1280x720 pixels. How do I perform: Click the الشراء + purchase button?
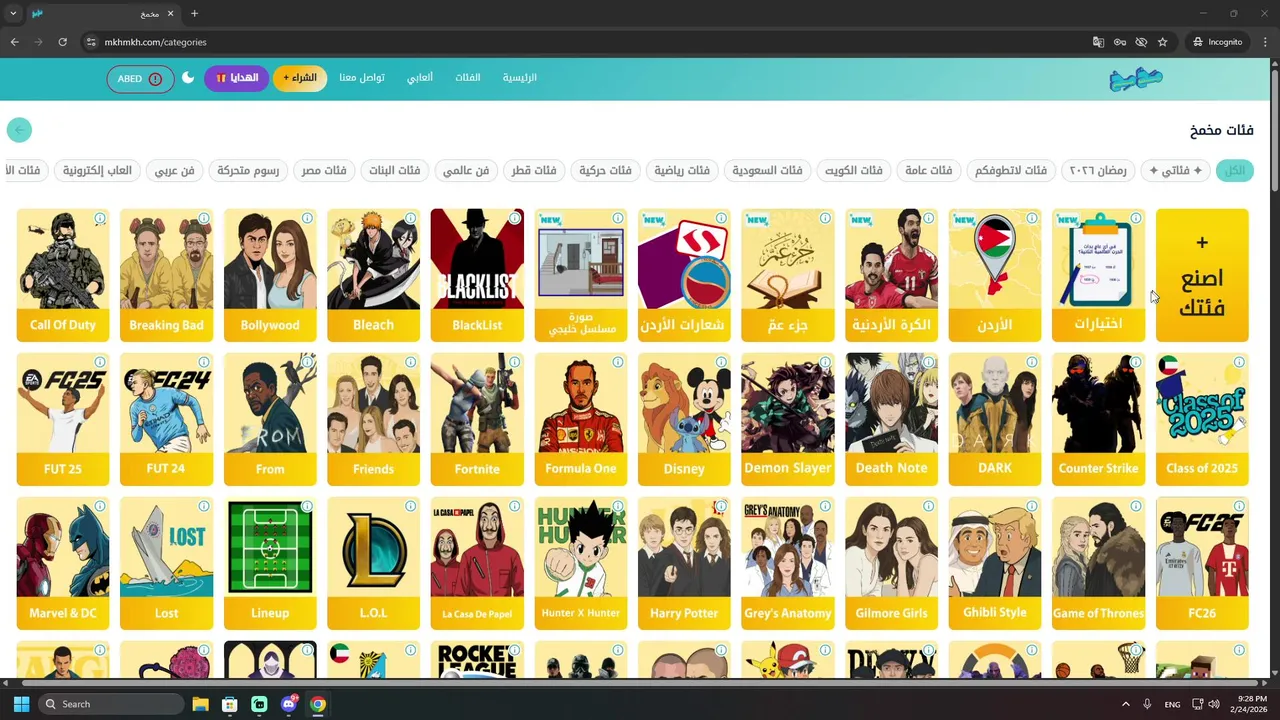(300, 78)
